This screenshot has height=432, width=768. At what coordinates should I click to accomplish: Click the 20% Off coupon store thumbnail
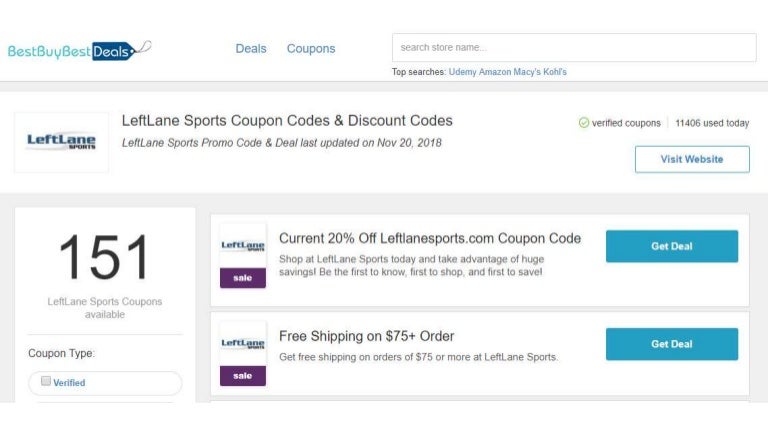click(243, 246)
